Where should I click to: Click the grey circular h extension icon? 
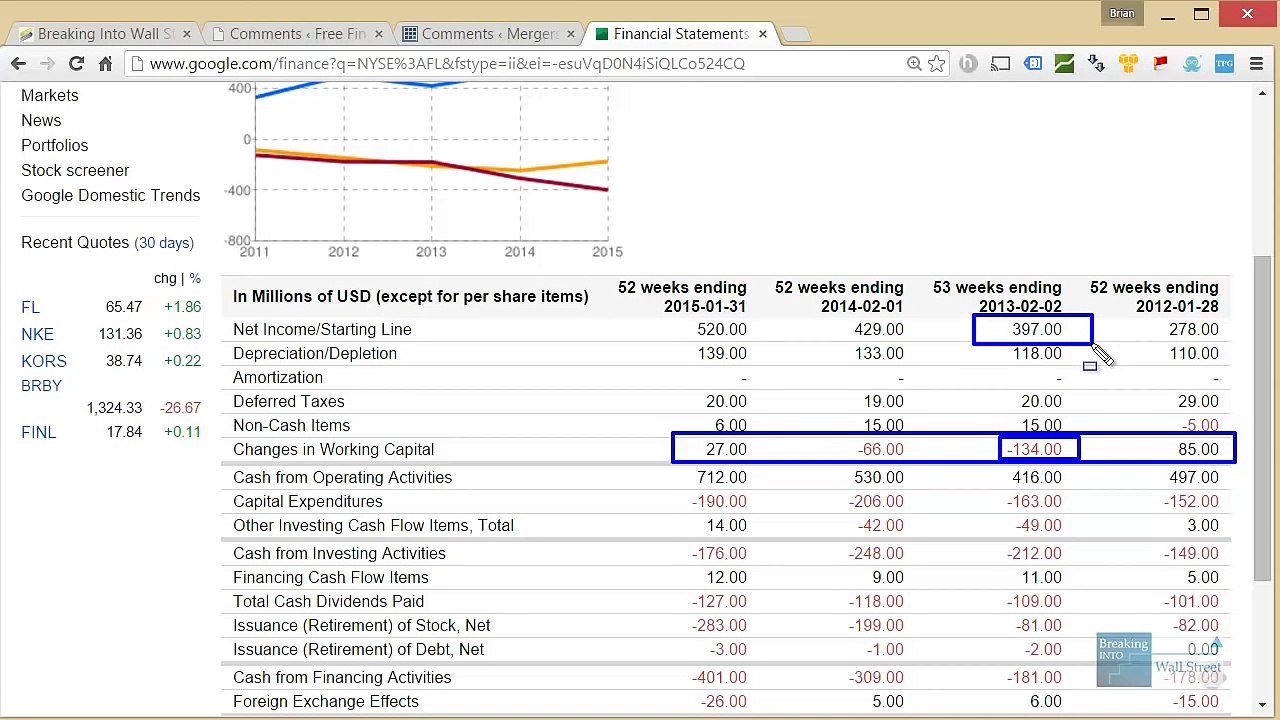(968, 64)
